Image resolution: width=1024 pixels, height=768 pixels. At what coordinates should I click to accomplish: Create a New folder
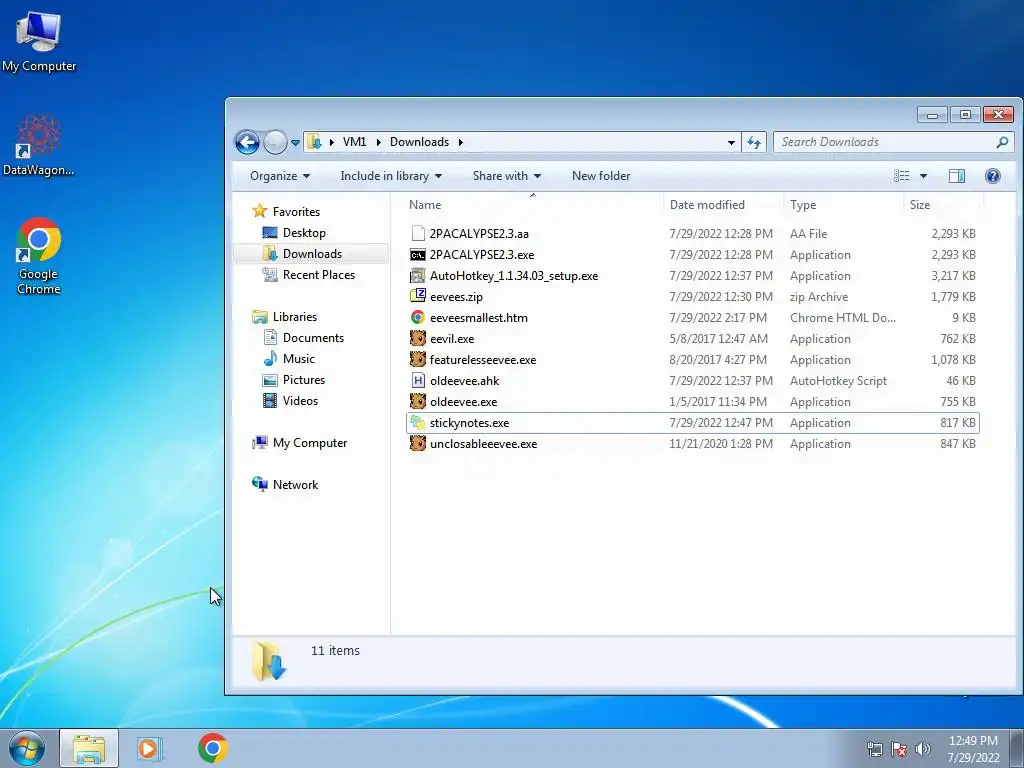point(601,176)
